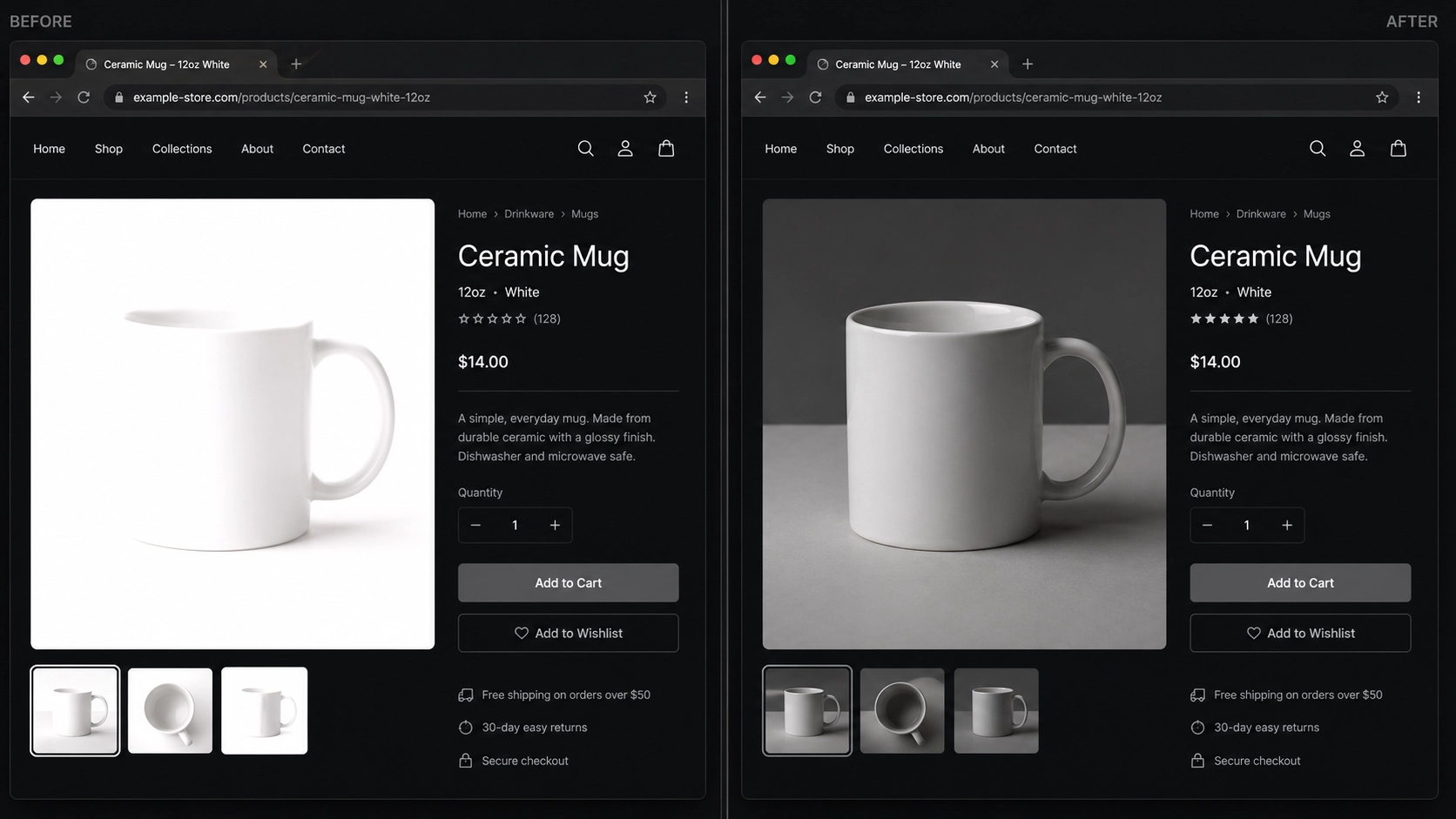Open Shop in the BEFORE nav bar
The width and height of the screenshot is (1456, 819).
(x=109, y=149)
